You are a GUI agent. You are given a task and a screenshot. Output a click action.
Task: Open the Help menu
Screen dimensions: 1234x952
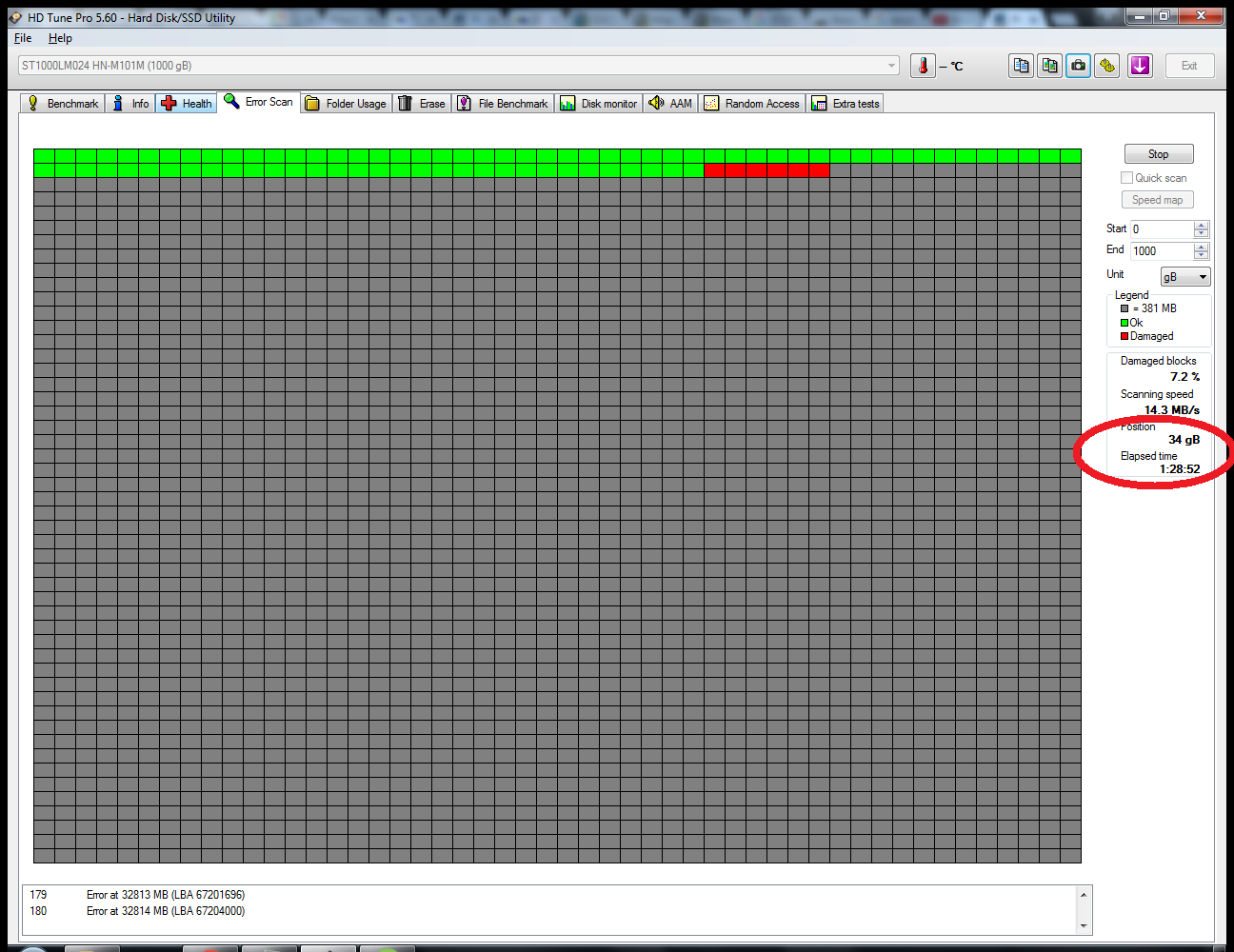[x=60, y=38]
